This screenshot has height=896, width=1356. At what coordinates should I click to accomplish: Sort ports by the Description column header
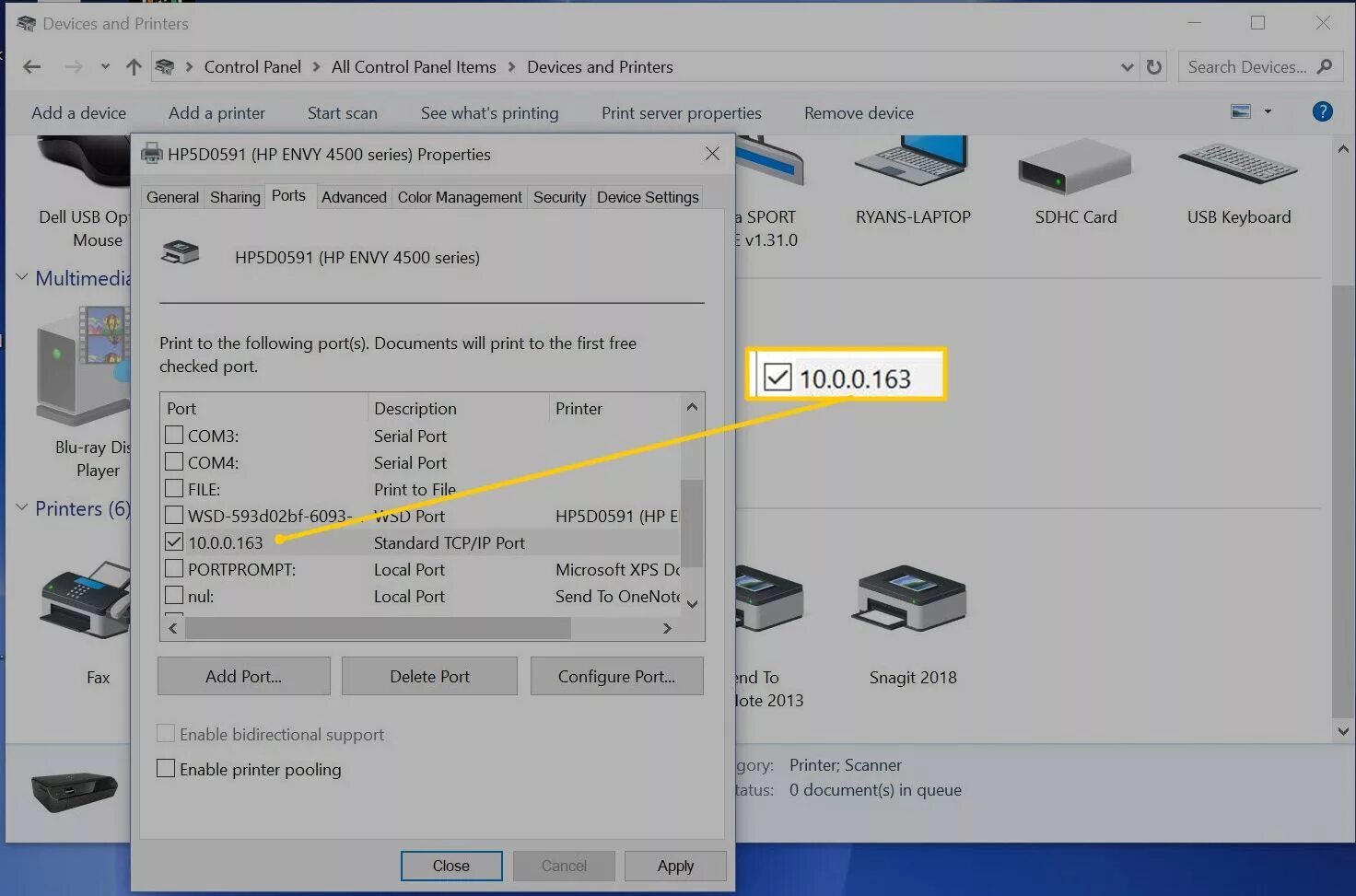pyautogui.click(x=459, y=408)
